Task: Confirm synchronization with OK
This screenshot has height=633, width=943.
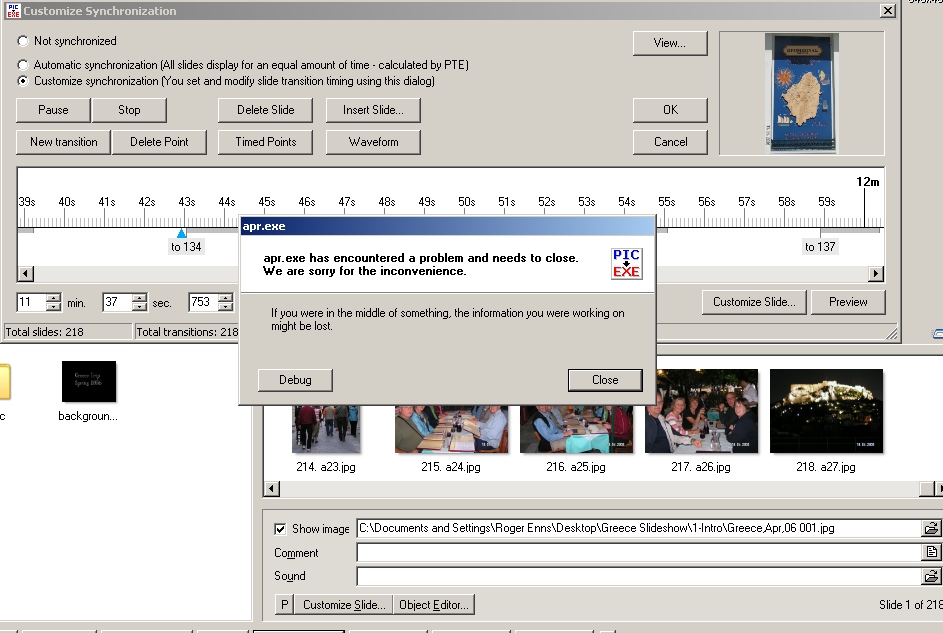Action: (x=670, y=110)
